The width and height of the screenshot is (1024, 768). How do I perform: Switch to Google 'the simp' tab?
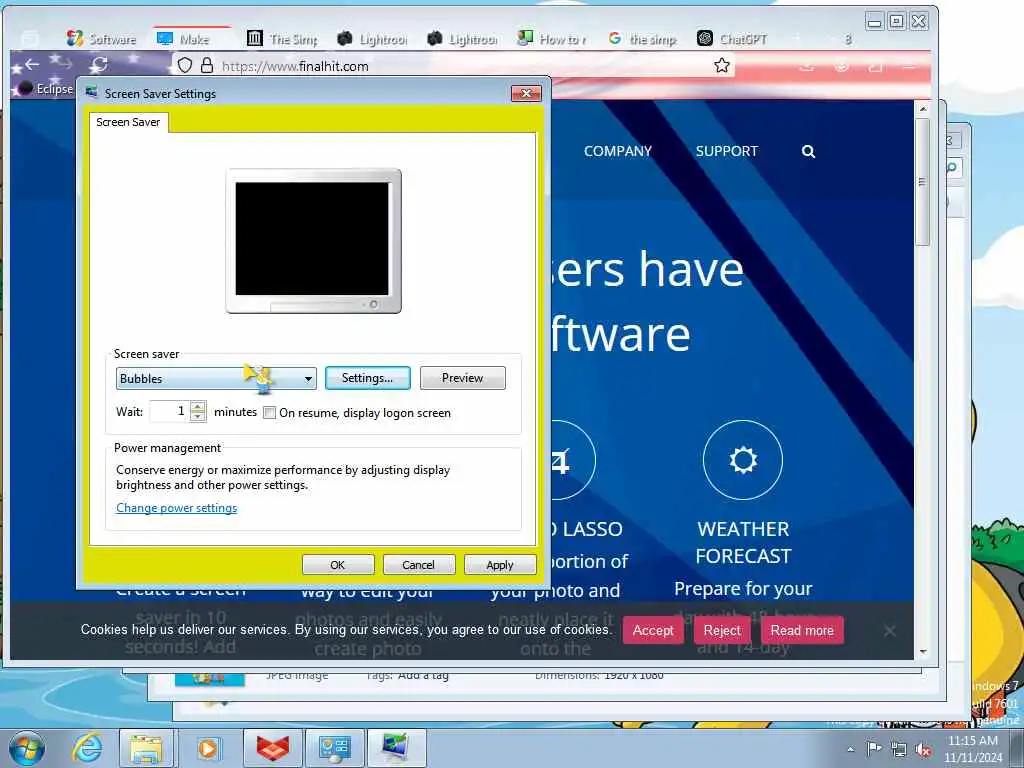642,39
